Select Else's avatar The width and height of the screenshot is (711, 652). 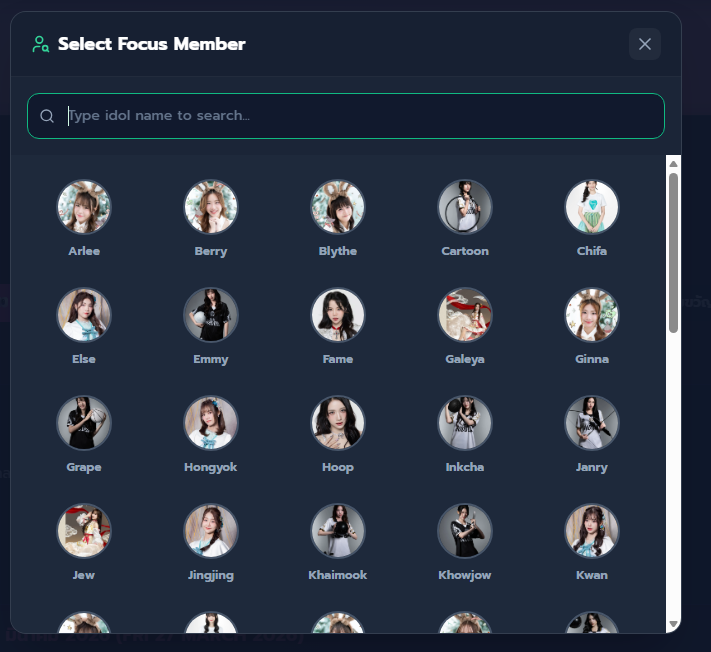pos(84,315)
